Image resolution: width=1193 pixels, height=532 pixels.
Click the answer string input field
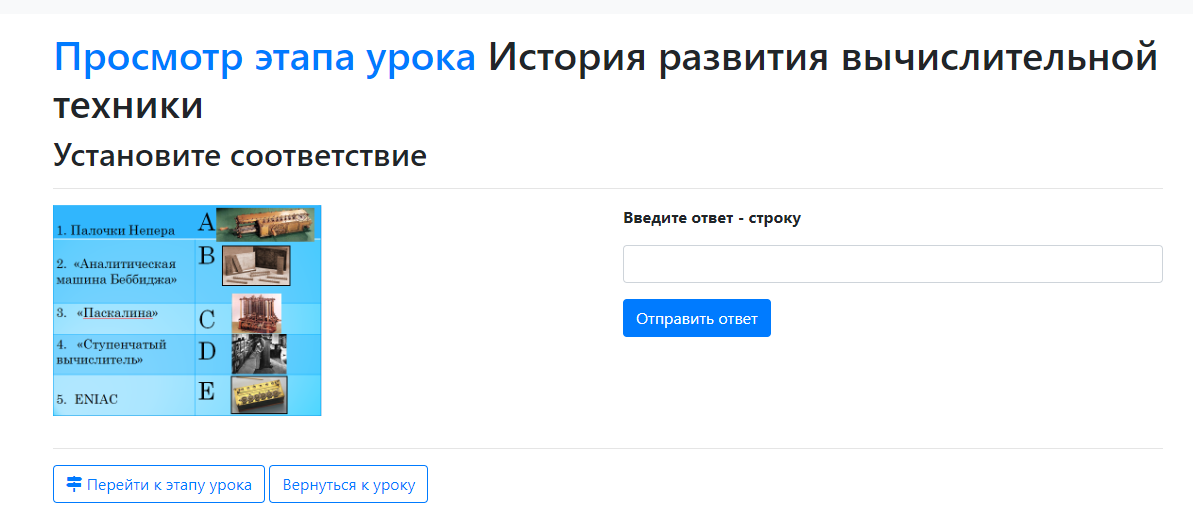pos(892,264)
